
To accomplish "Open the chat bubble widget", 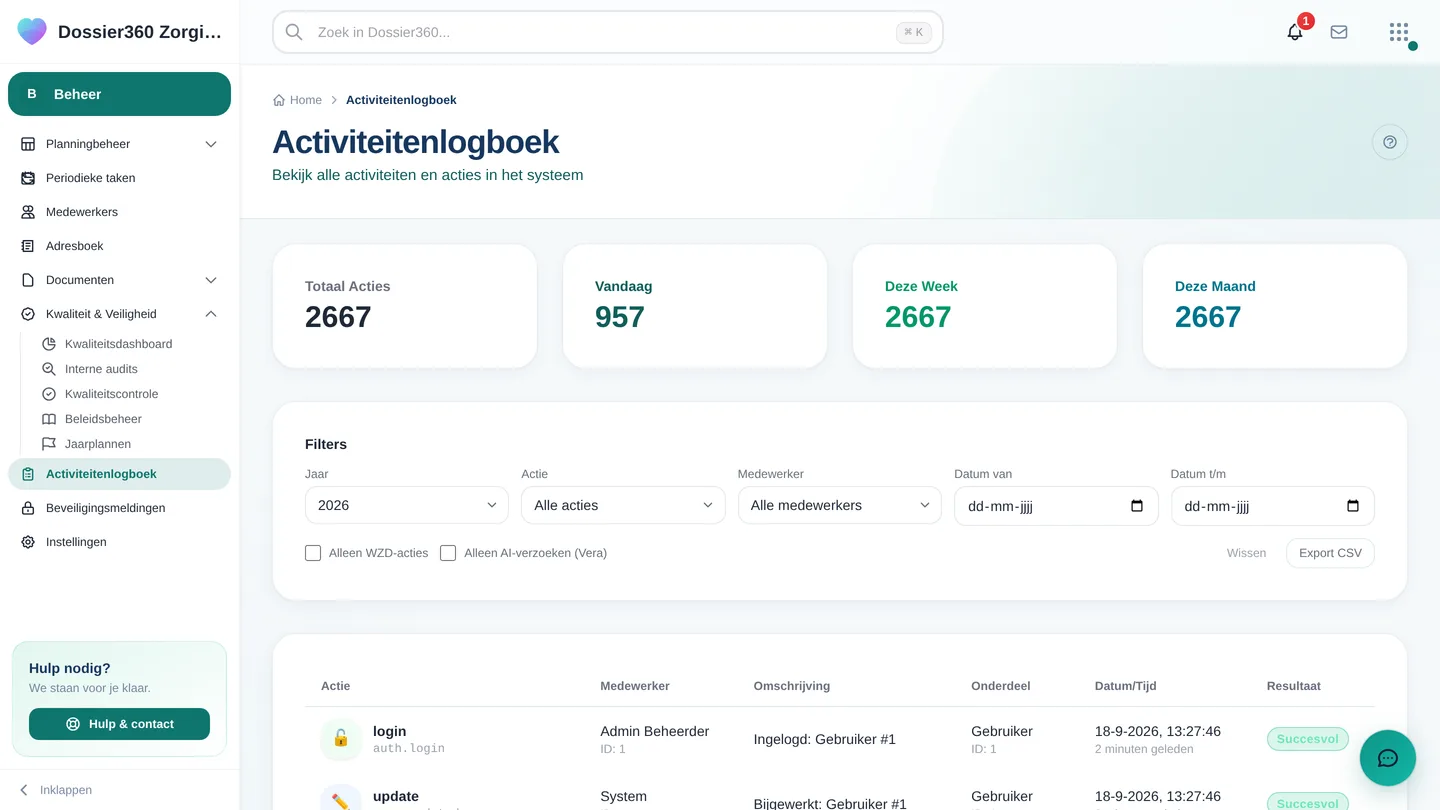I will (x=1388, y=758).
